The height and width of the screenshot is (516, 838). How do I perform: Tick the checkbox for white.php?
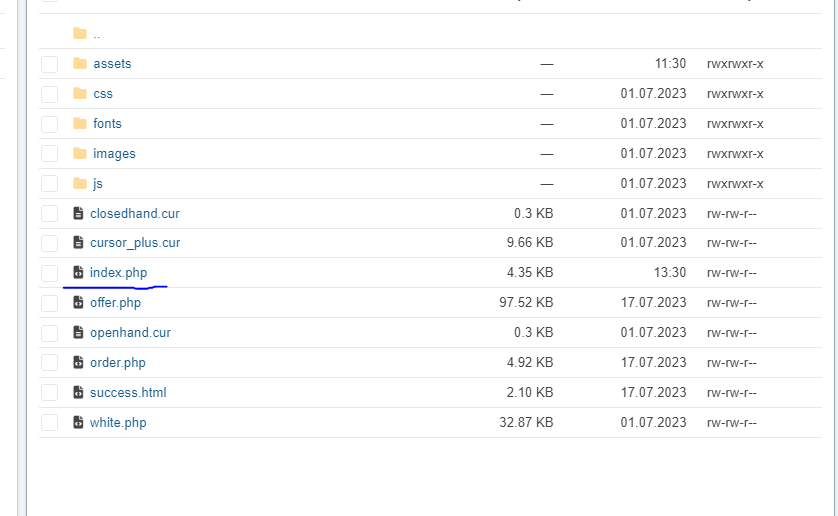click(49, 423)
